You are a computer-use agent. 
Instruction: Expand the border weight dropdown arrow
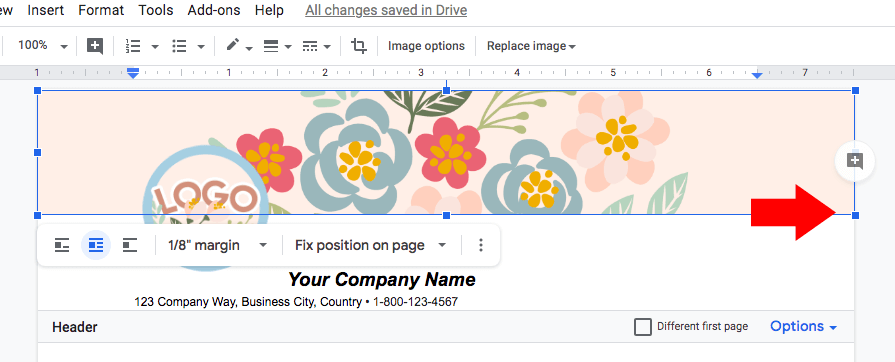[288, 46]
